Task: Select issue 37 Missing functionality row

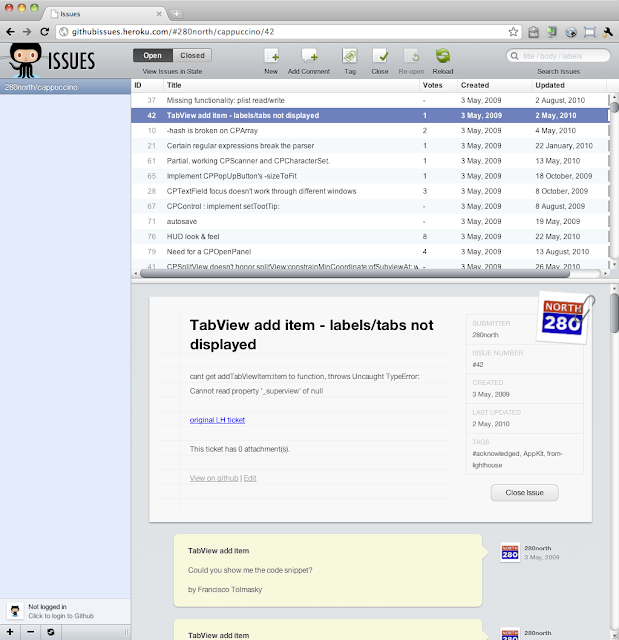Action: (x=370, y=100)
